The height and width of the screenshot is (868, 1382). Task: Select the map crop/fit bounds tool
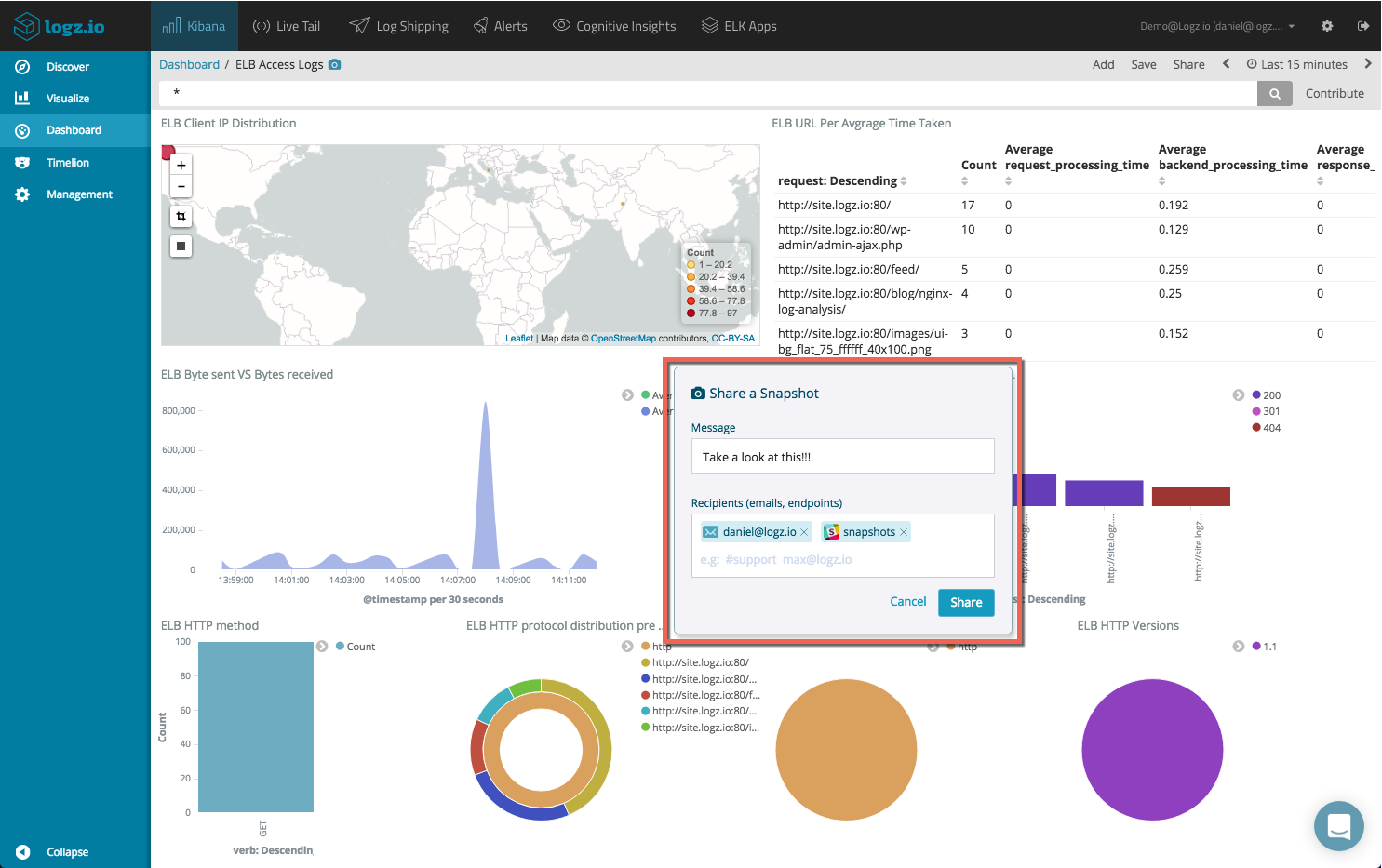pos(181,216)
